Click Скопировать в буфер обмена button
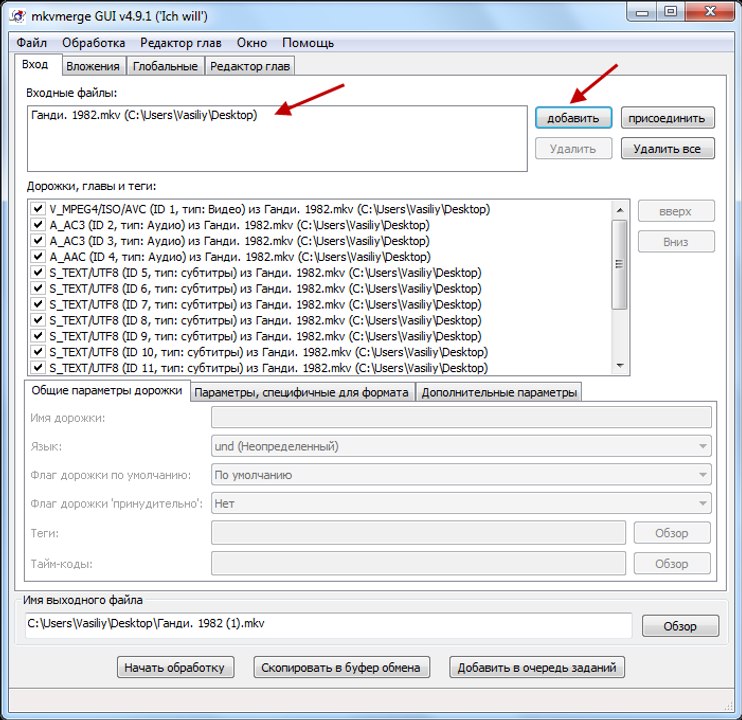This screenshot has width=742, height=720. coord(341,667)
